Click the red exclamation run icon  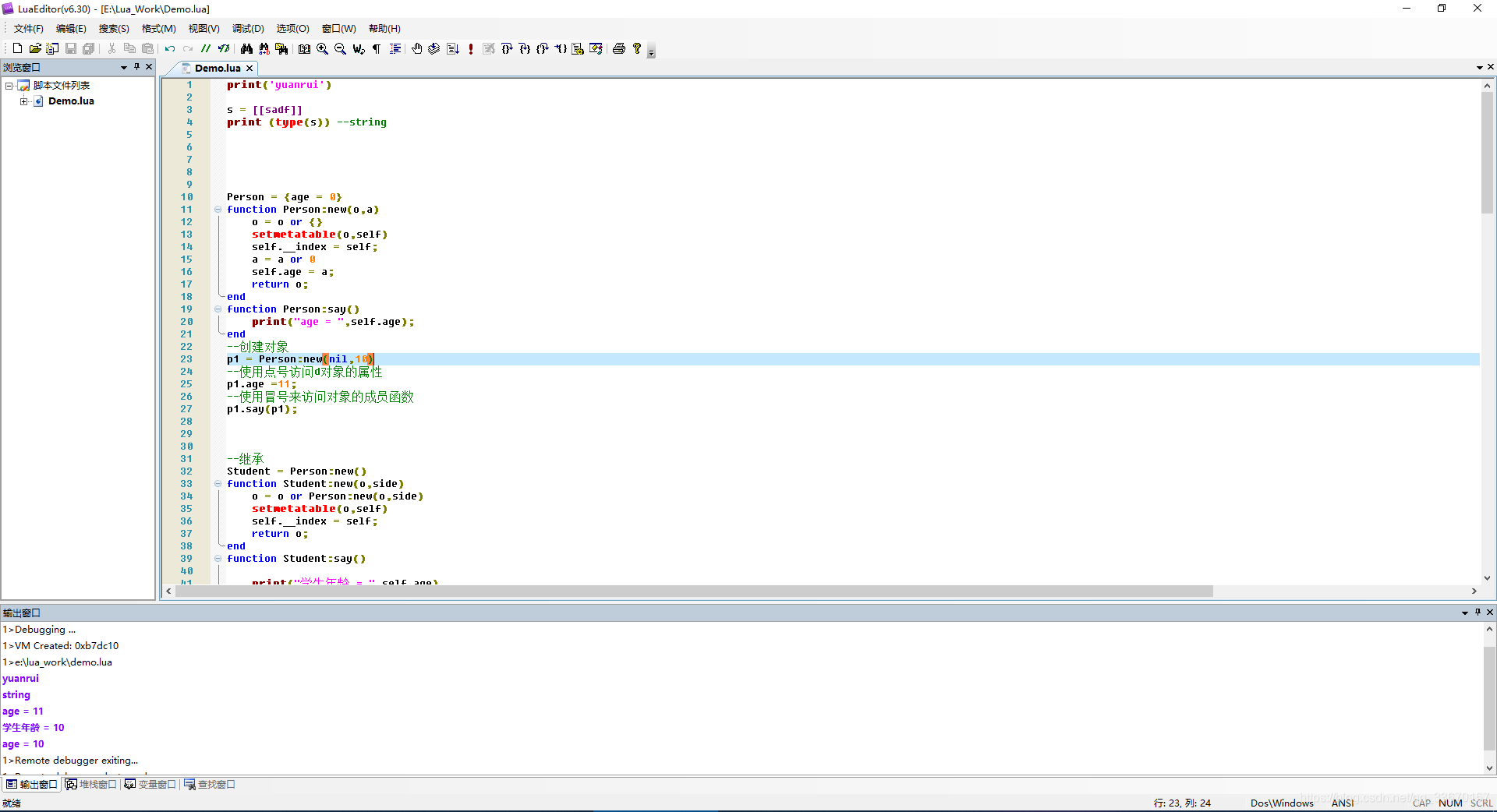pyautogui.click(x=471, y=48)
